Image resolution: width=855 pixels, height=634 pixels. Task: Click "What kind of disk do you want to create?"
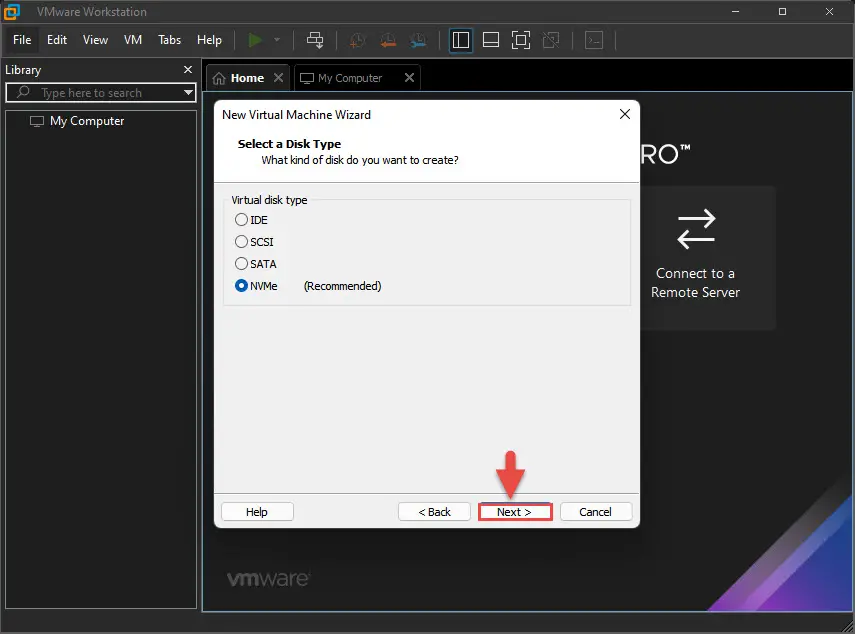(360, 160)
